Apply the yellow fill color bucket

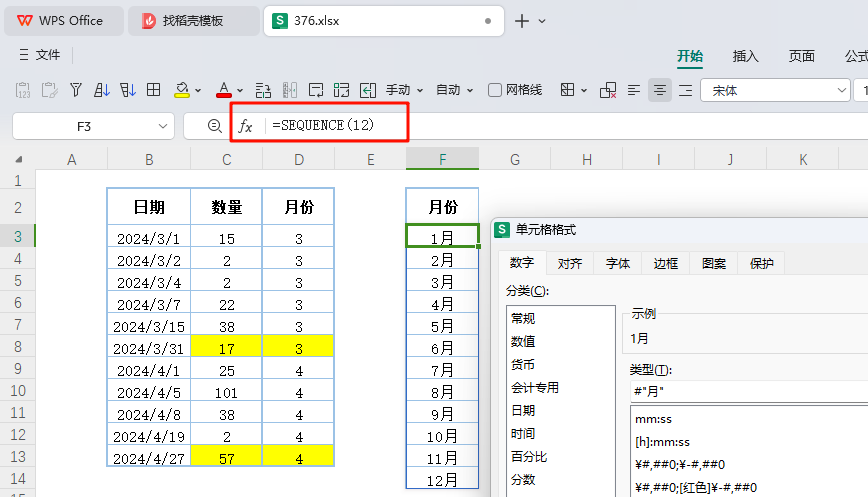coord(182,90)
